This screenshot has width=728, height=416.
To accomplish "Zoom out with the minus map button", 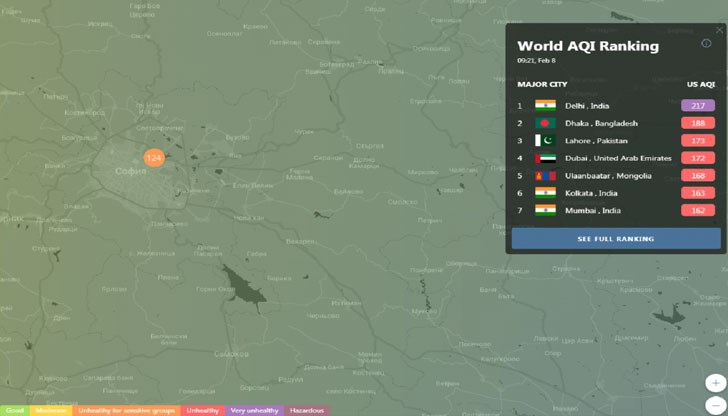I will [716, 404].
